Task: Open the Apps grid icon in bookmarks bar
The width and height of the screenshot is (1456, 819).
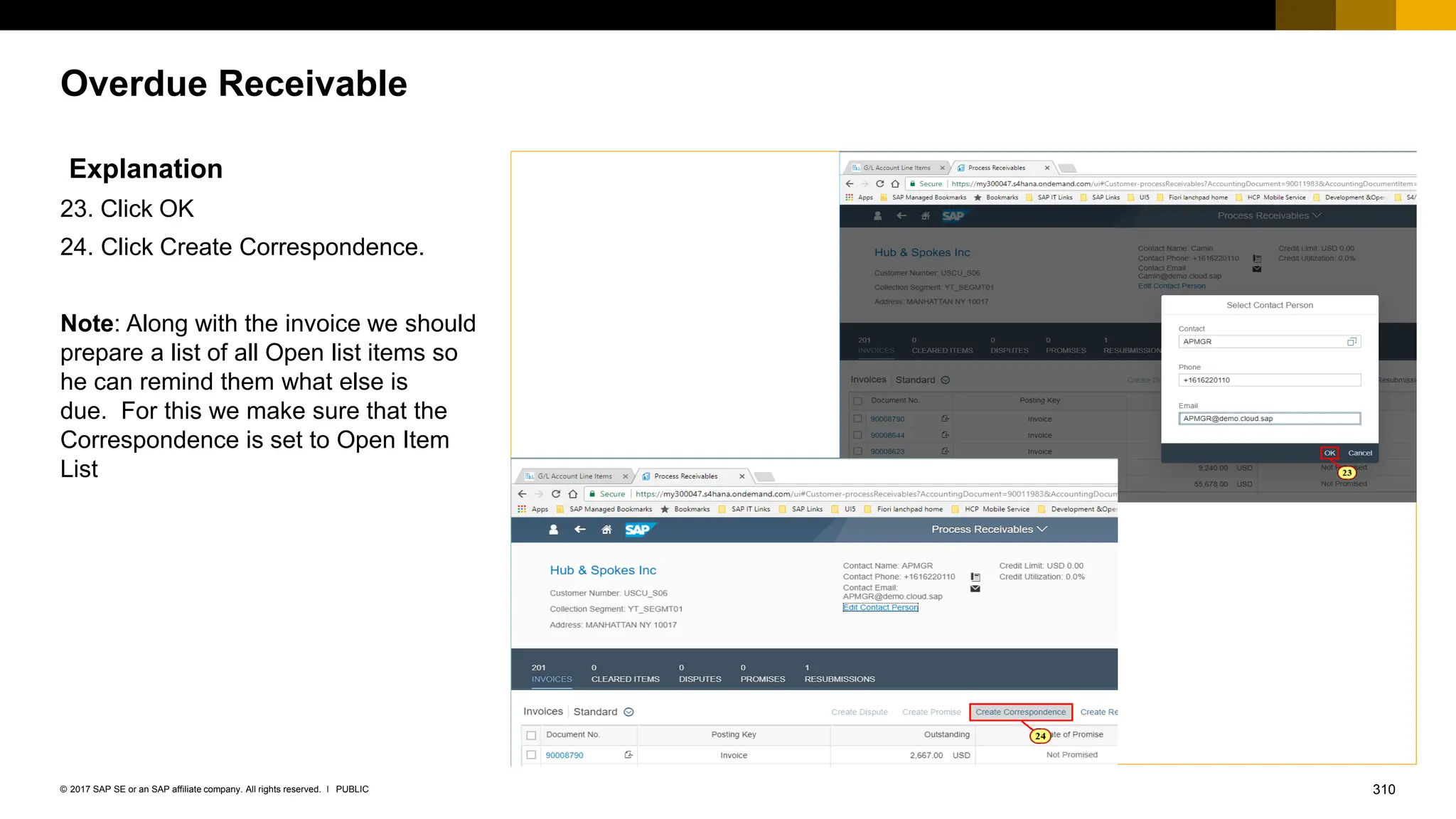Action: tap(522, 509)
